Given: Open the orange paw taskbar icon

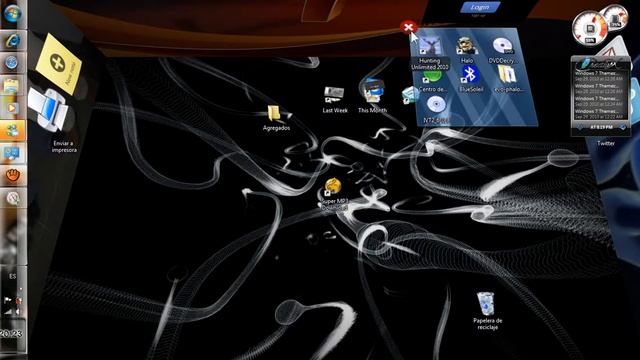Looking at the screenshot, I should pyautogui.click(x=13, y=176).
